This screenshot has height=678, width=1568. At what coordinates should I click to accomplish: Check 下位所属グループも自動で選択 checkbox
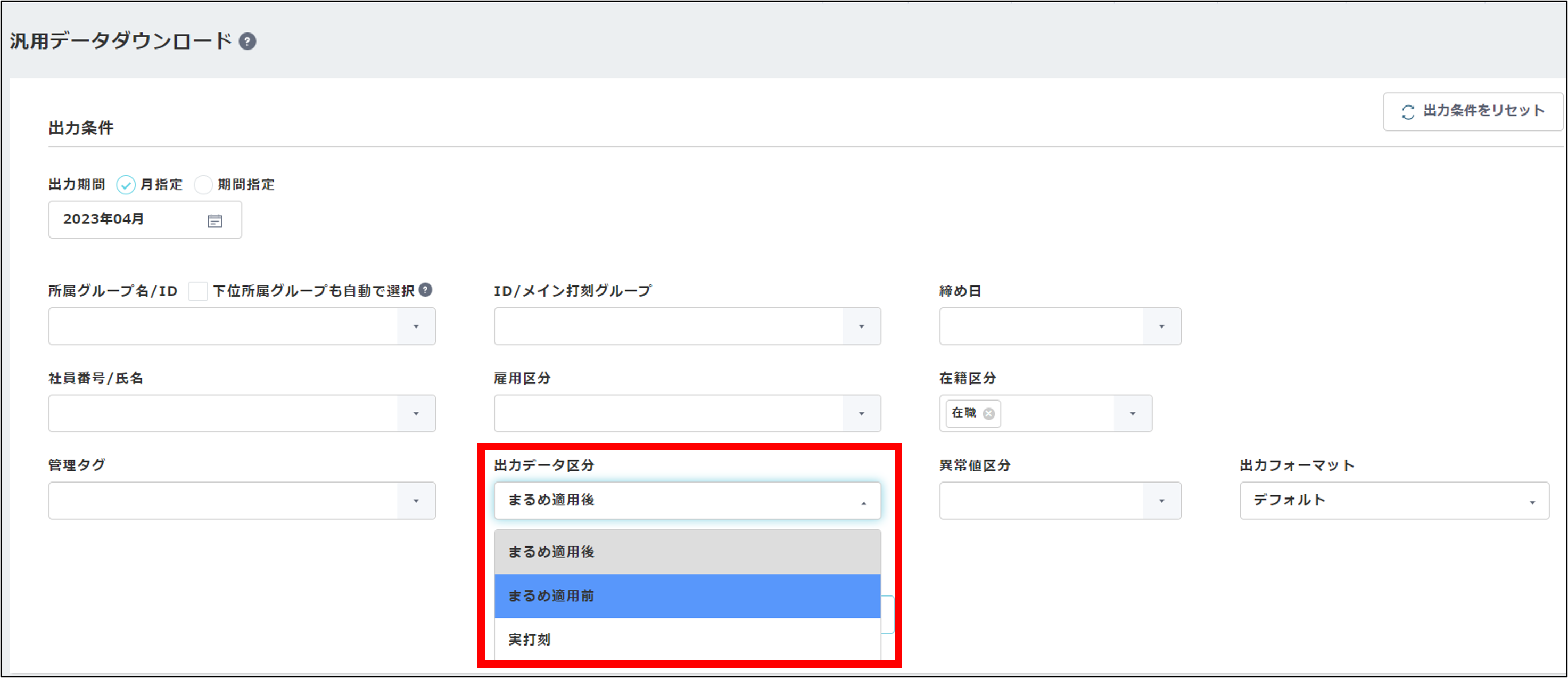[198, 291]
